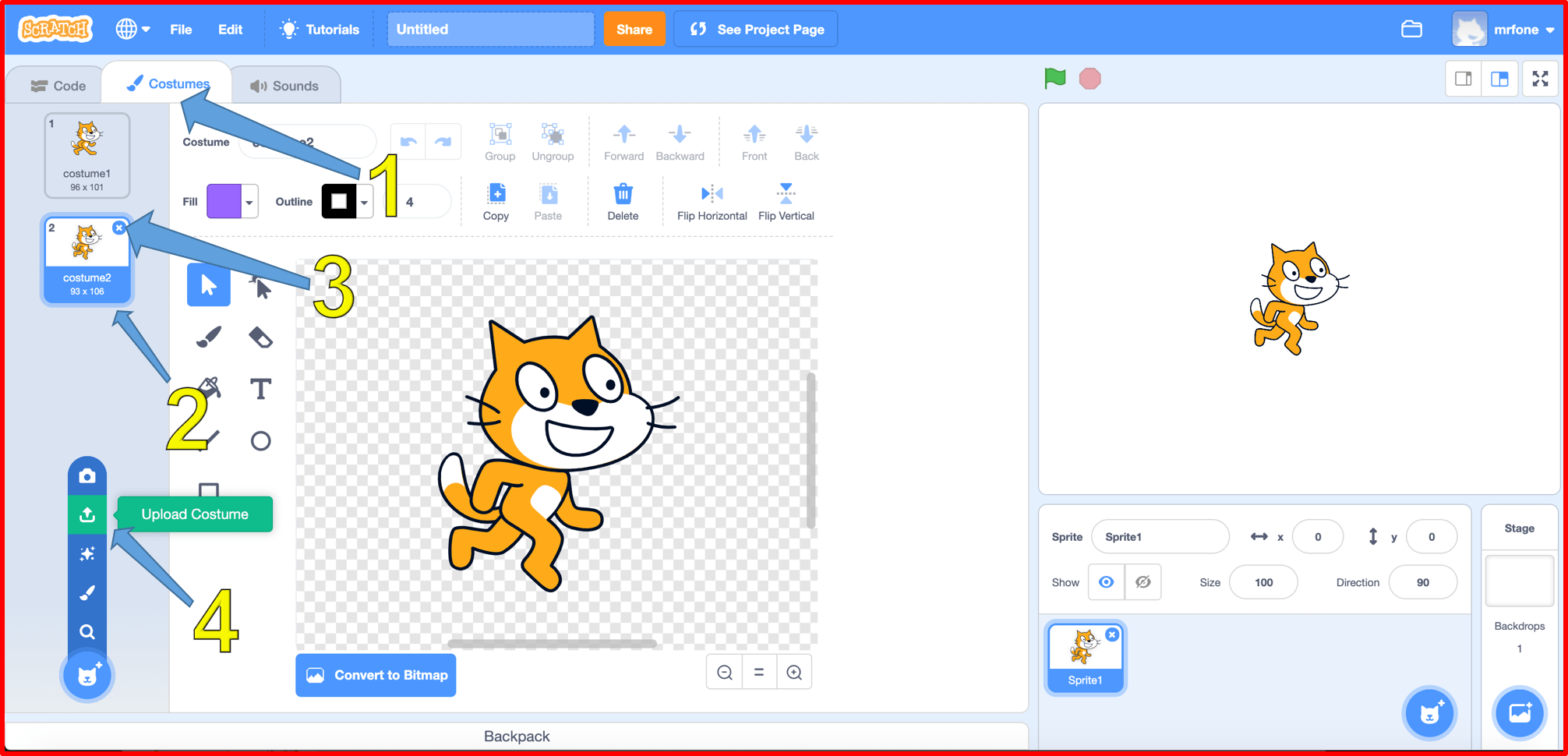Open the Choose a Backdrop button
Viewport: 1568px width, 756px height.
(x=1520, y=712)
